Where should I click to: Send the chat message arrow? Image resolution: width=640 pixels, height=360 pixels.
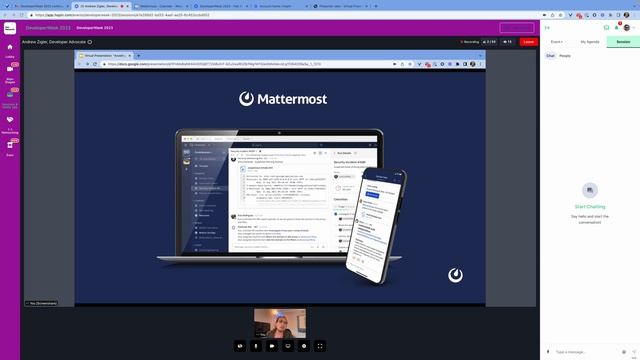pos(634,351)
